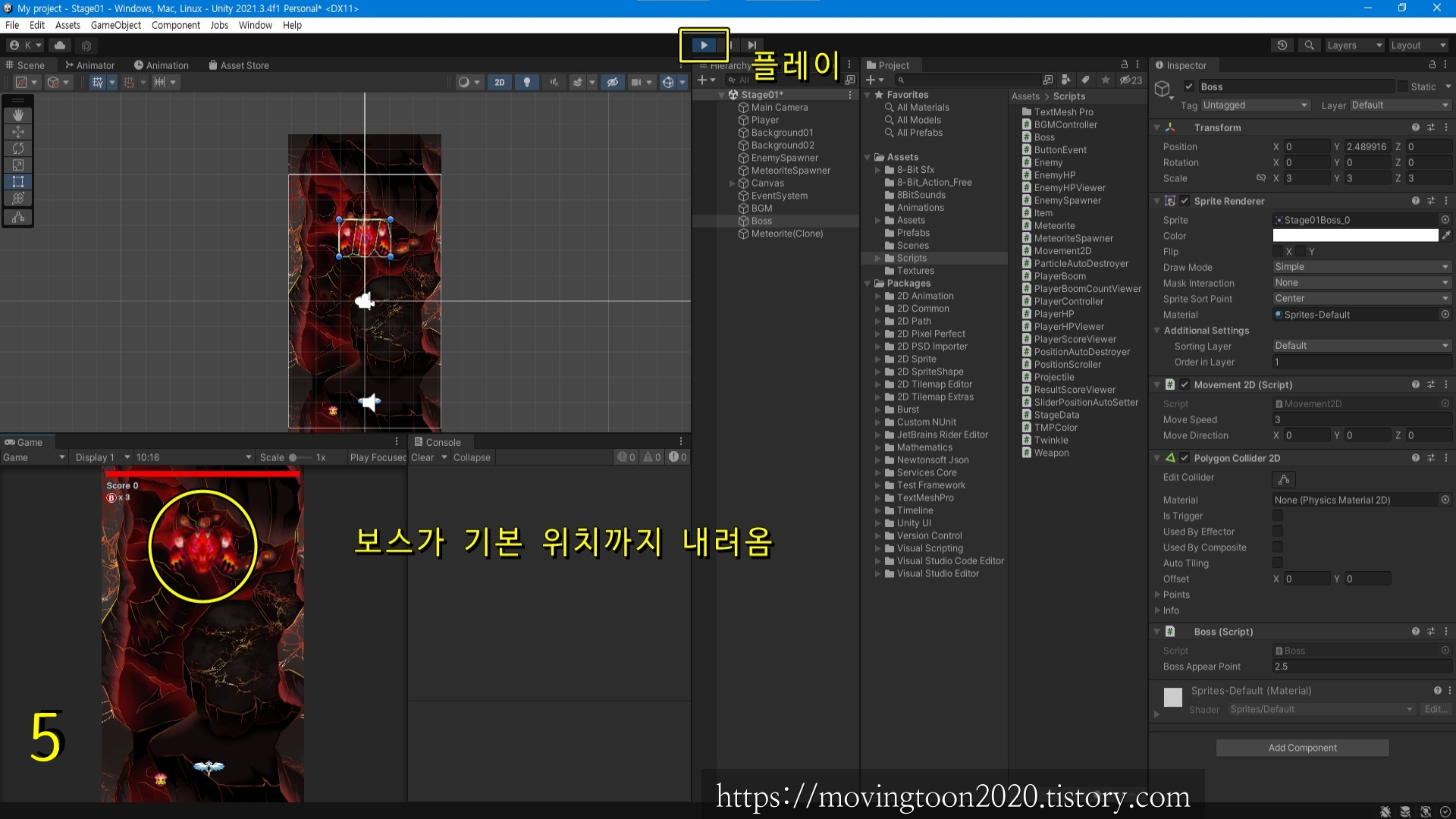Collapse the Packages tree section
The image size is (1456, 819).
(x=868, y=284)
